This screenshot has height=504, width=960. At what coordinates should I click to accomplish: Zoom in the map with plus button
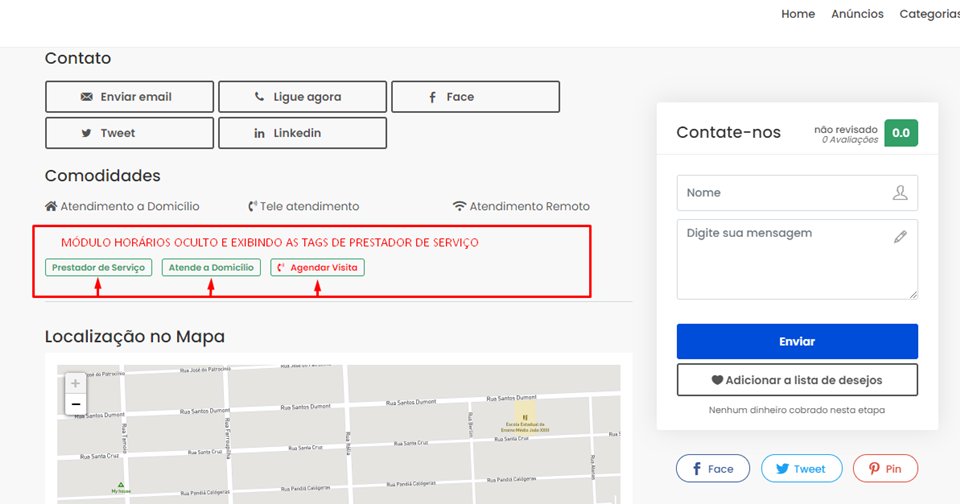[75, 384]
